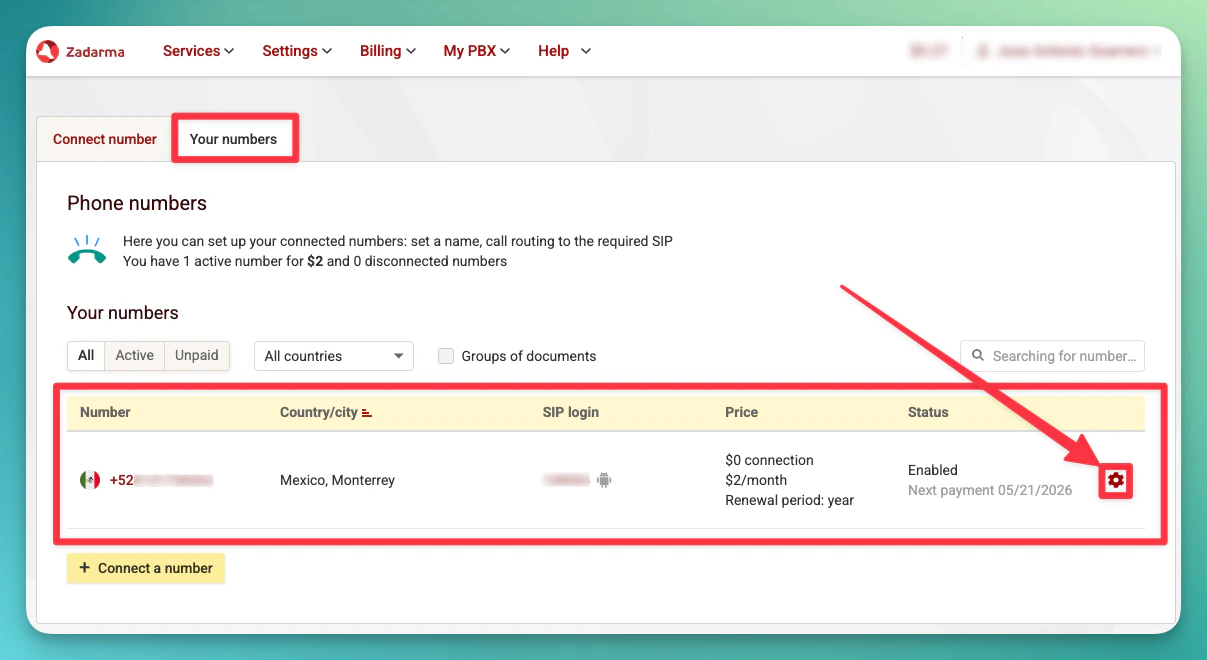1207x660 pixels.
Task: Click the Mexico, Monterrey cell
Action: [337, 480]
